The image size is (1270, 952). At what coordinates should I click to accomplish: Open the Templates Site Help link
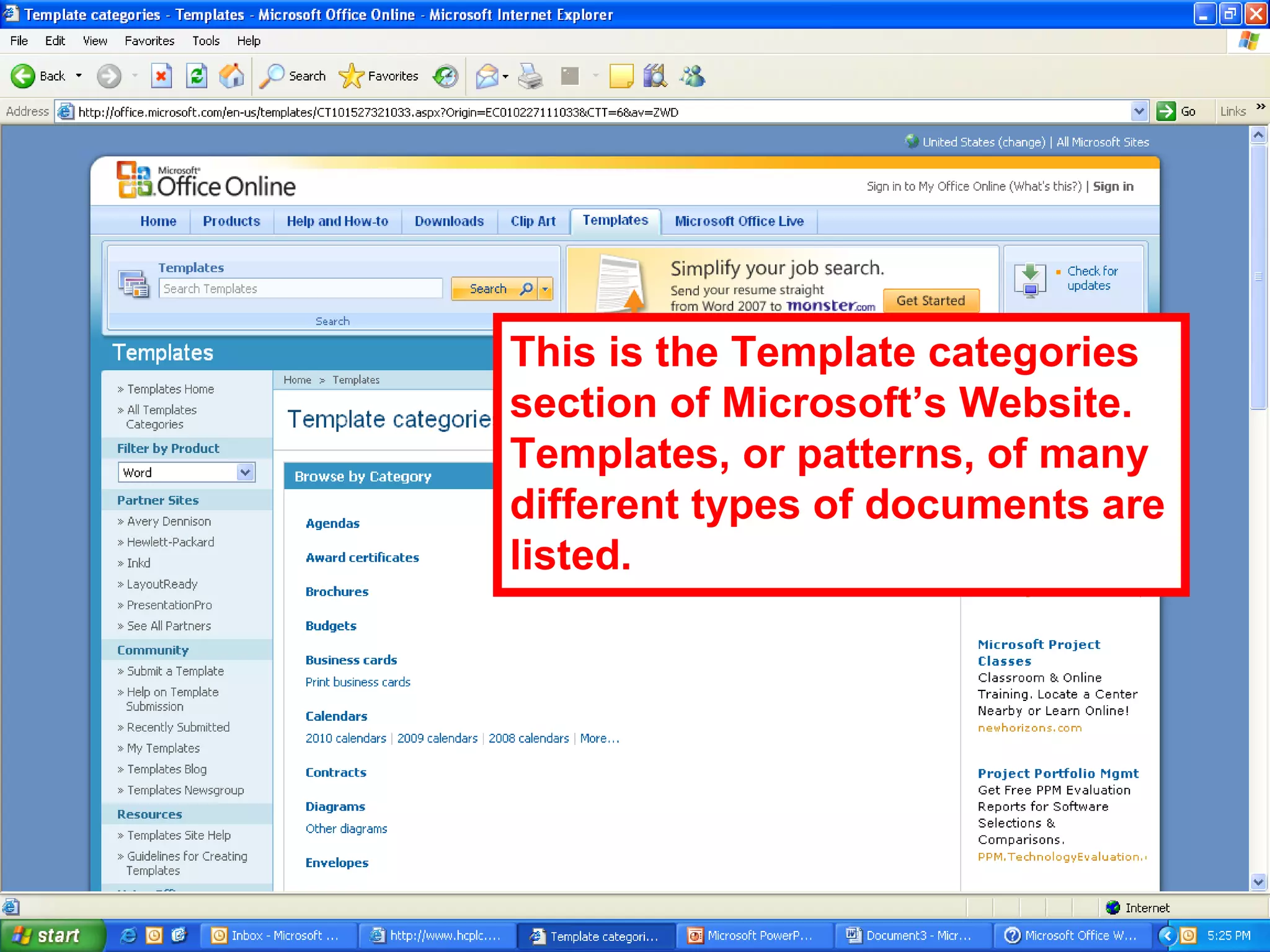179,835
